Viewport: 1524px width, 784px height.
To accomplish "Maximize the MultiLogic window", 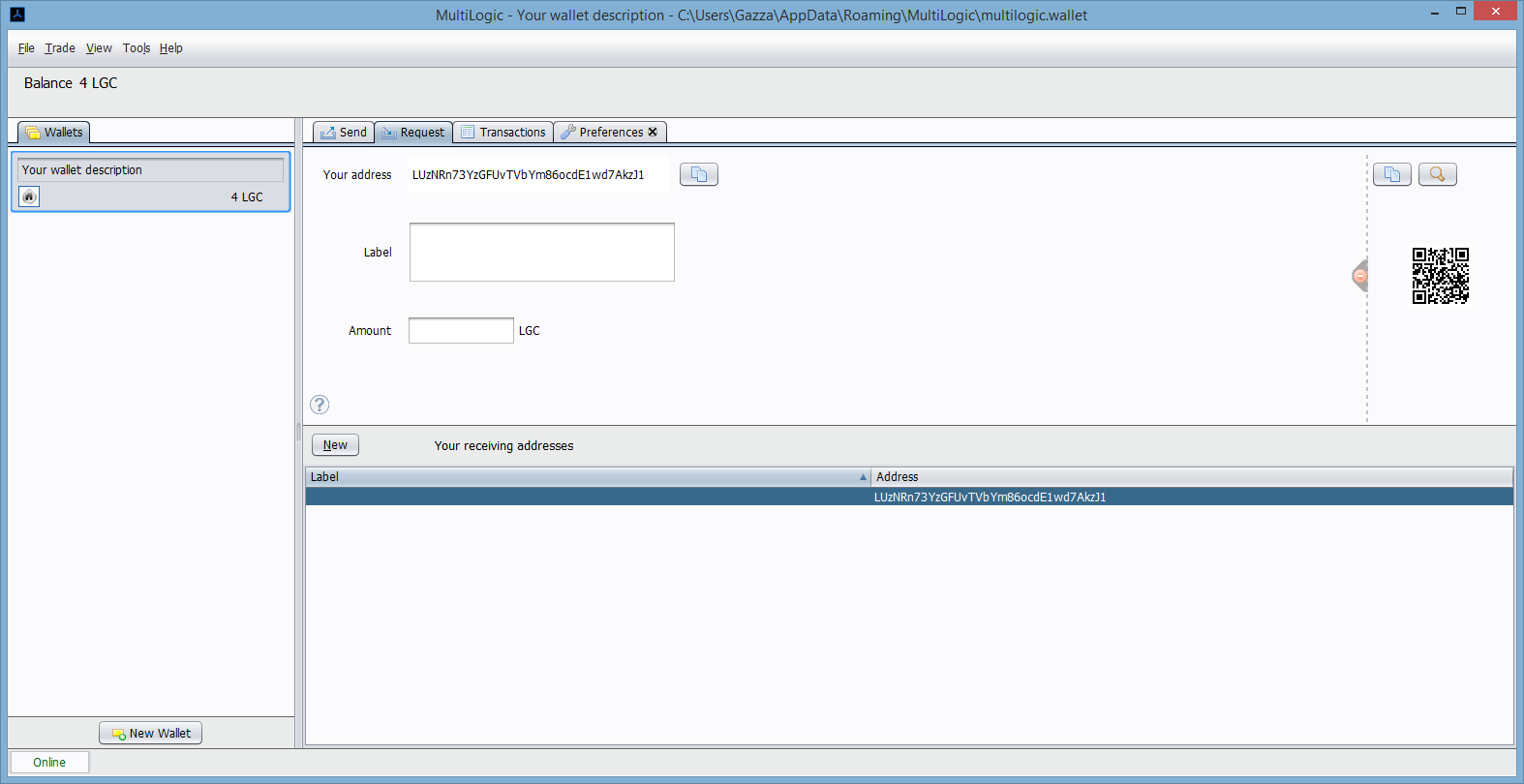I will click(1461, 12).
